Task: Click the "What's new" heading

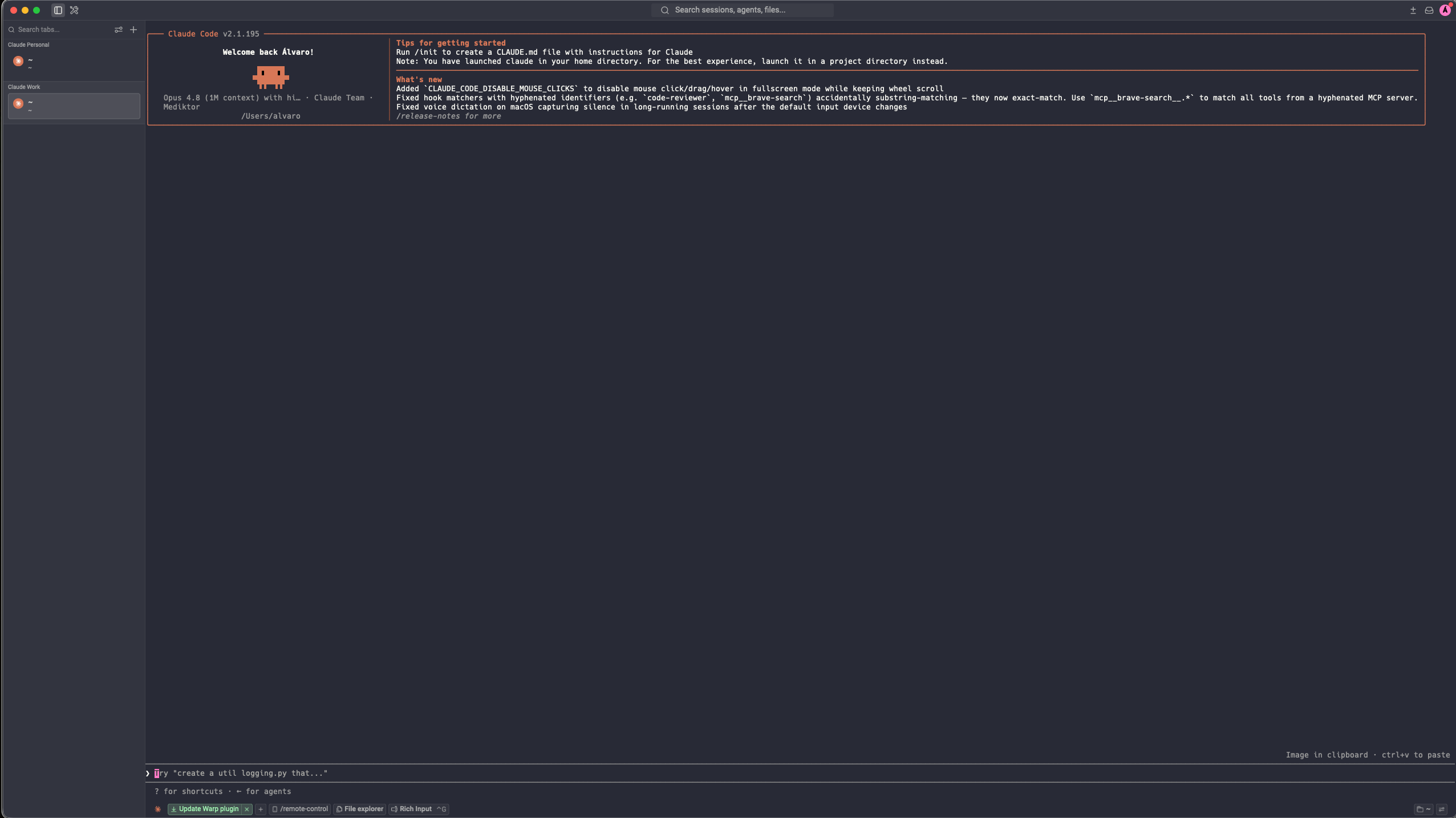Action: coord(419,79)
